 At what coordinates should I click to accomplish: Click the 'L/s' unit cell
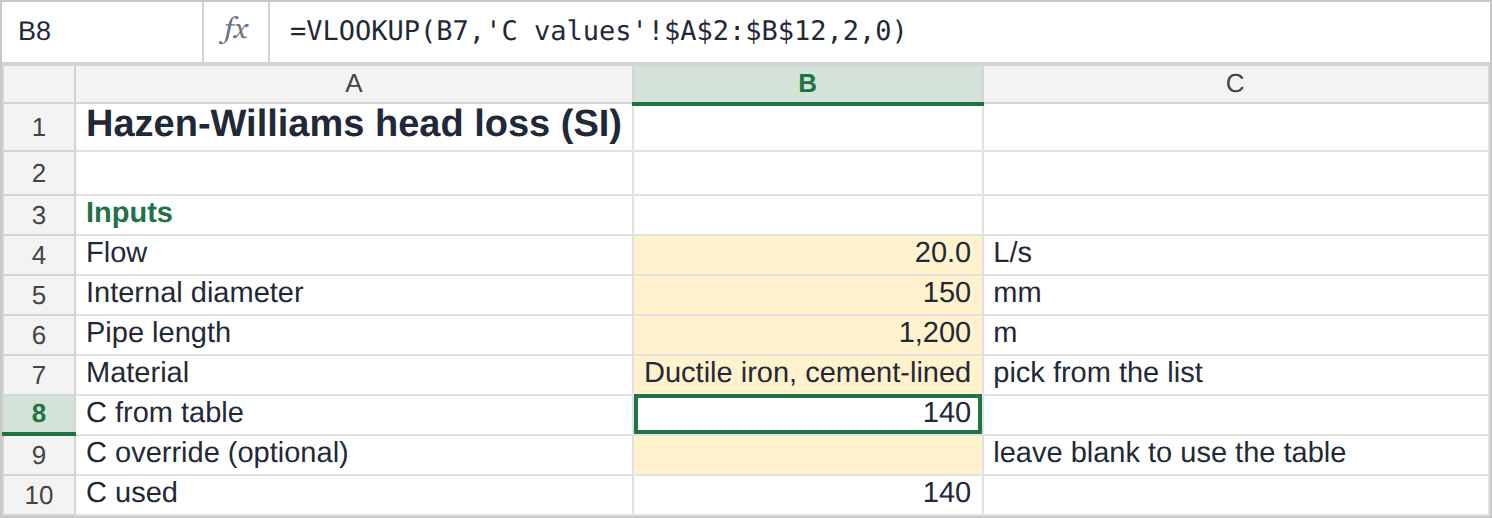pos(1235,255)
